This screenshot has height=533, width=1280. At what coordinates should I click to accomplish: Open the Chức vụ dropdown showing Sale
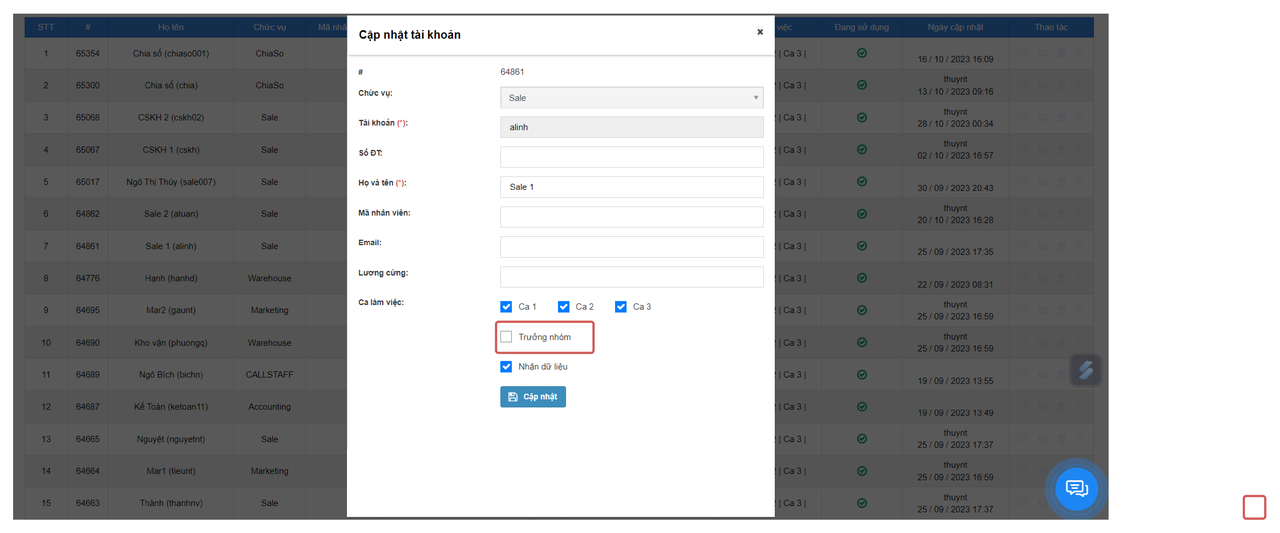tap(631, 98)
